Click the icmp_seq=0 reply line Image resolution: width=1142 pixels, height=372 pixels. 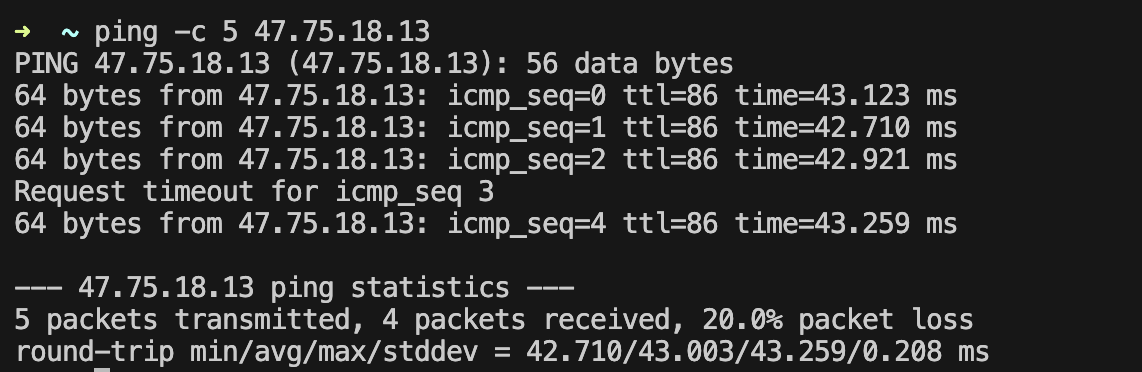[x=485, y=96]
